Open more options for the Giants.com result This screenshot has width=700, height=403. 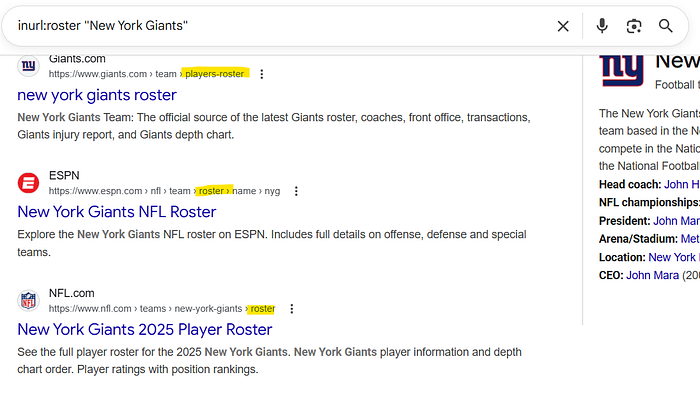[x=262, y=74]
